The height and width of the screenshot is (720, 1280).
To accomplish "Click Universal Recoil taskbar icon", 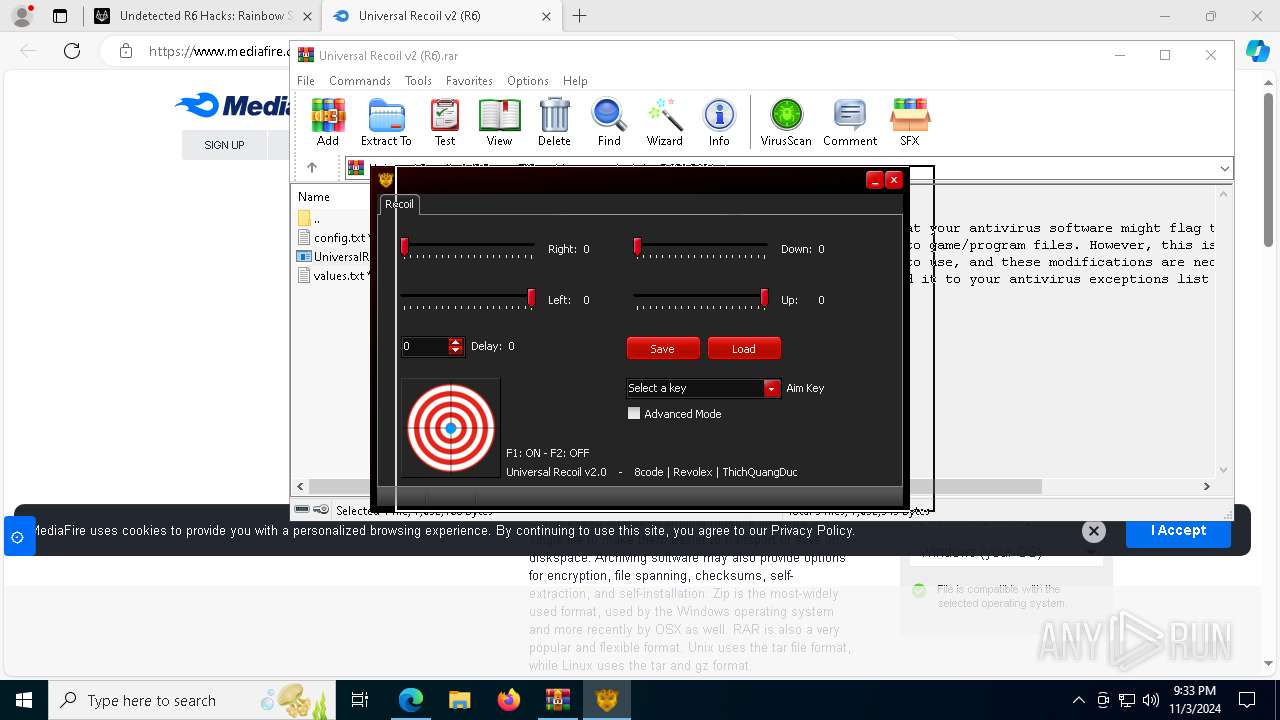I will click(606, 700).
